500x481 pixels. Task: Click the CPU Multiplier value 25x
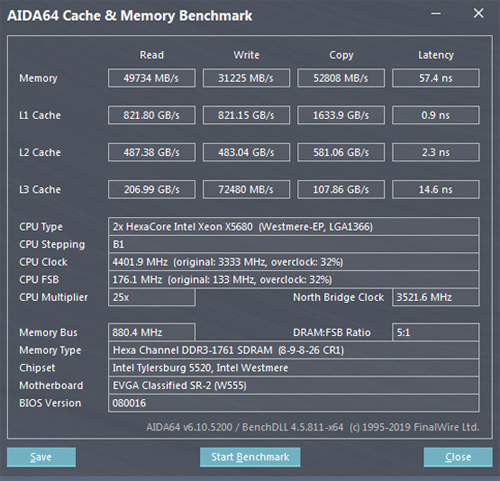pos(151,297)
